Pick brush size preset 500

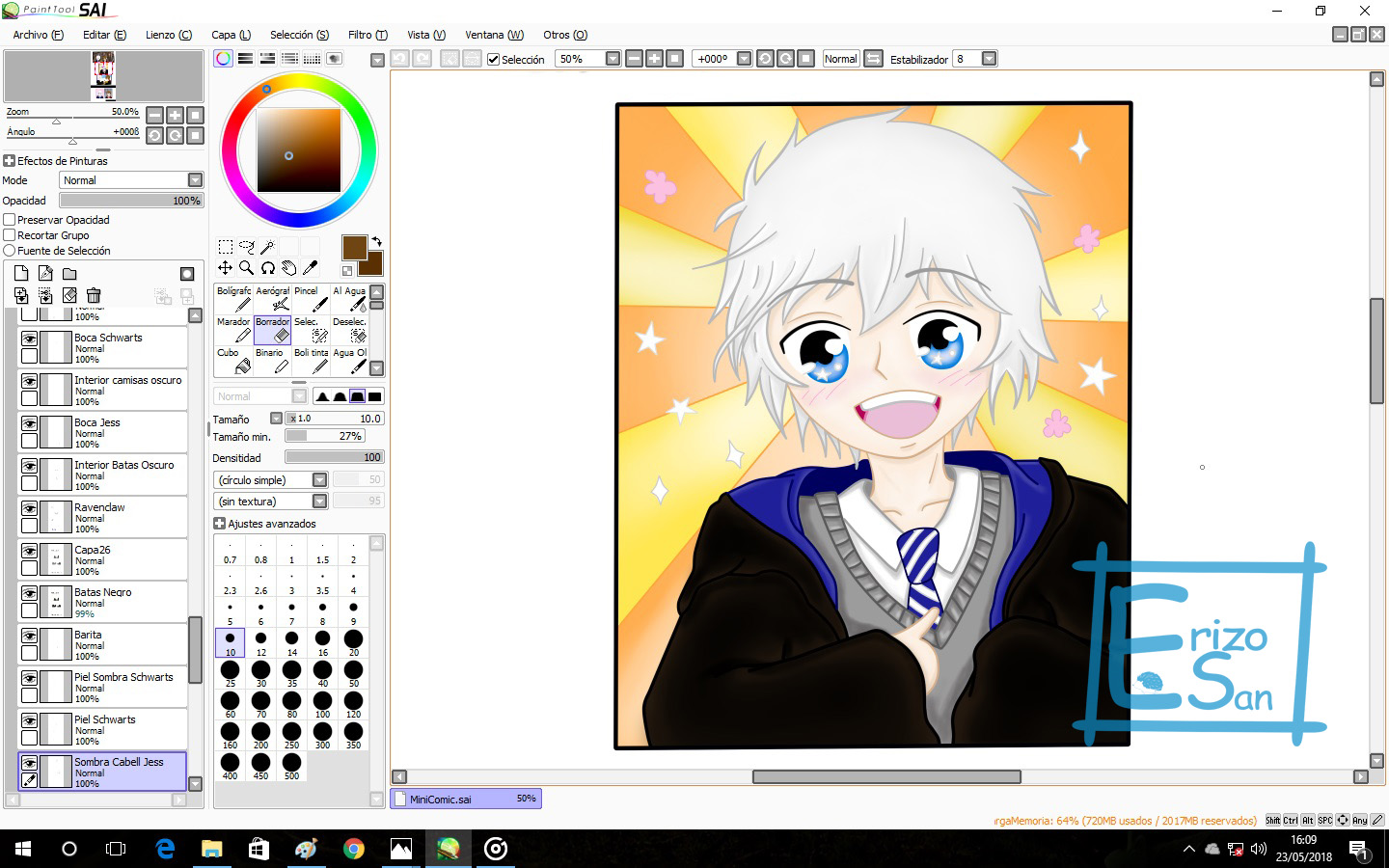point(291,766)
